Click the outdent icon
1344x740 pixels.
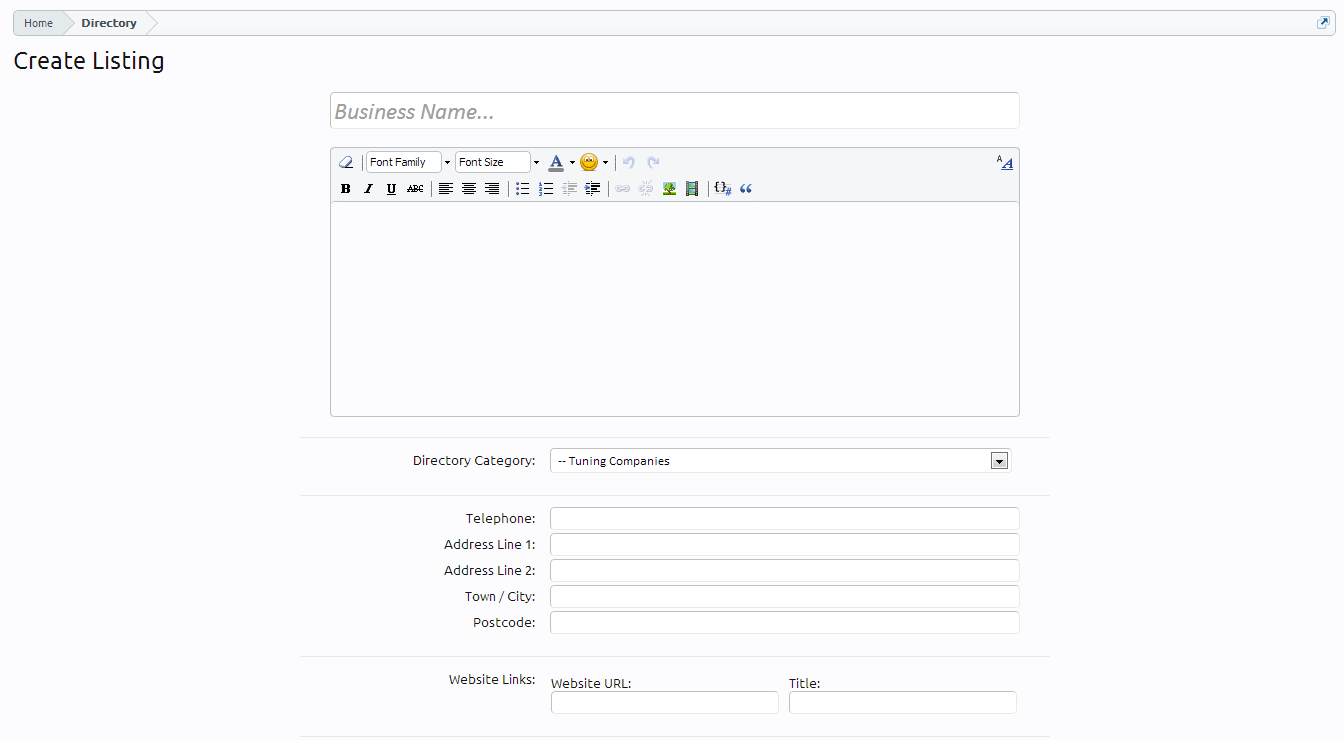click(x=569, y=188)
